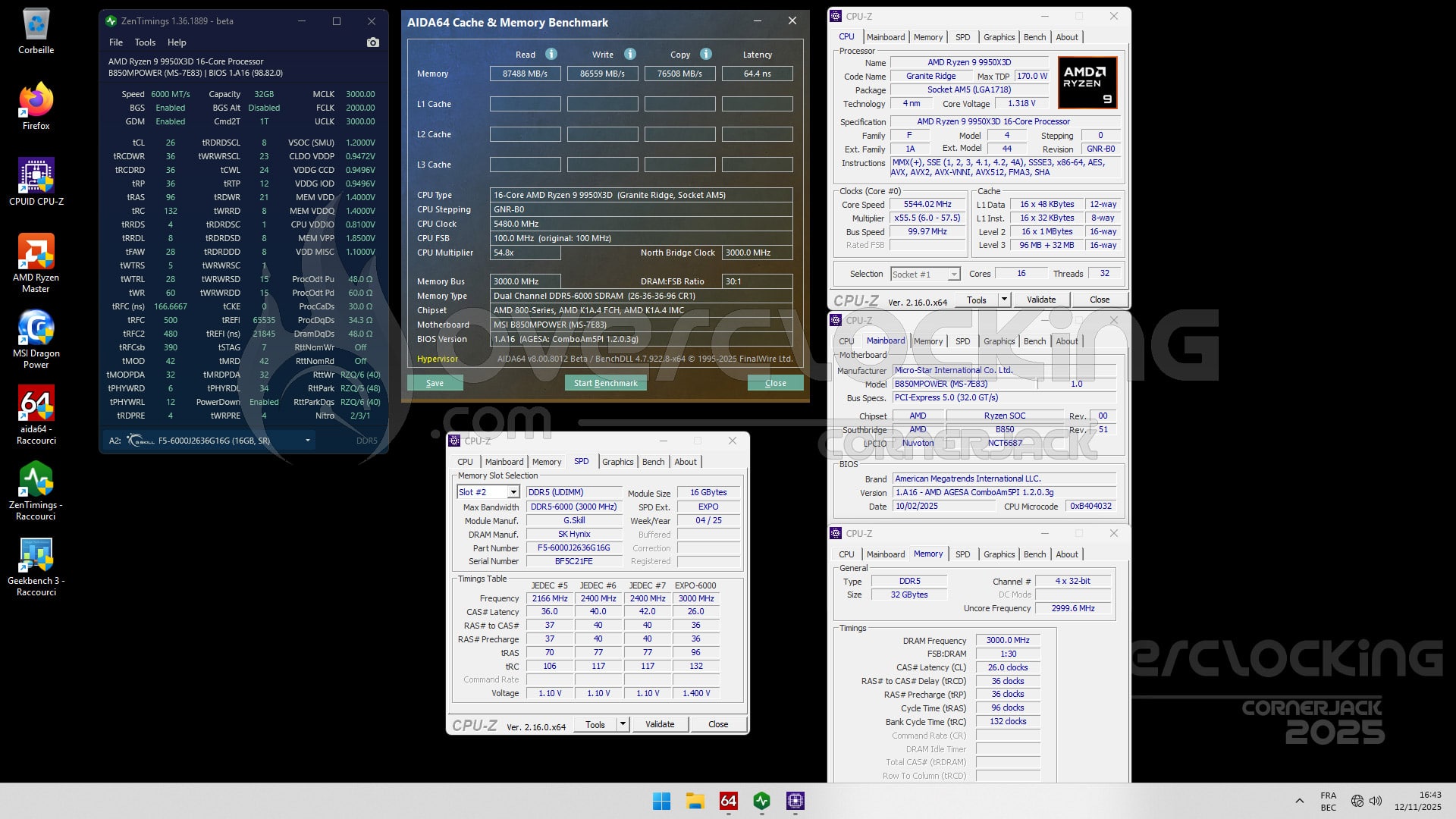
Task: Open the SPD tab in the top-right CPU-Z CPU window
Action: 962,37
